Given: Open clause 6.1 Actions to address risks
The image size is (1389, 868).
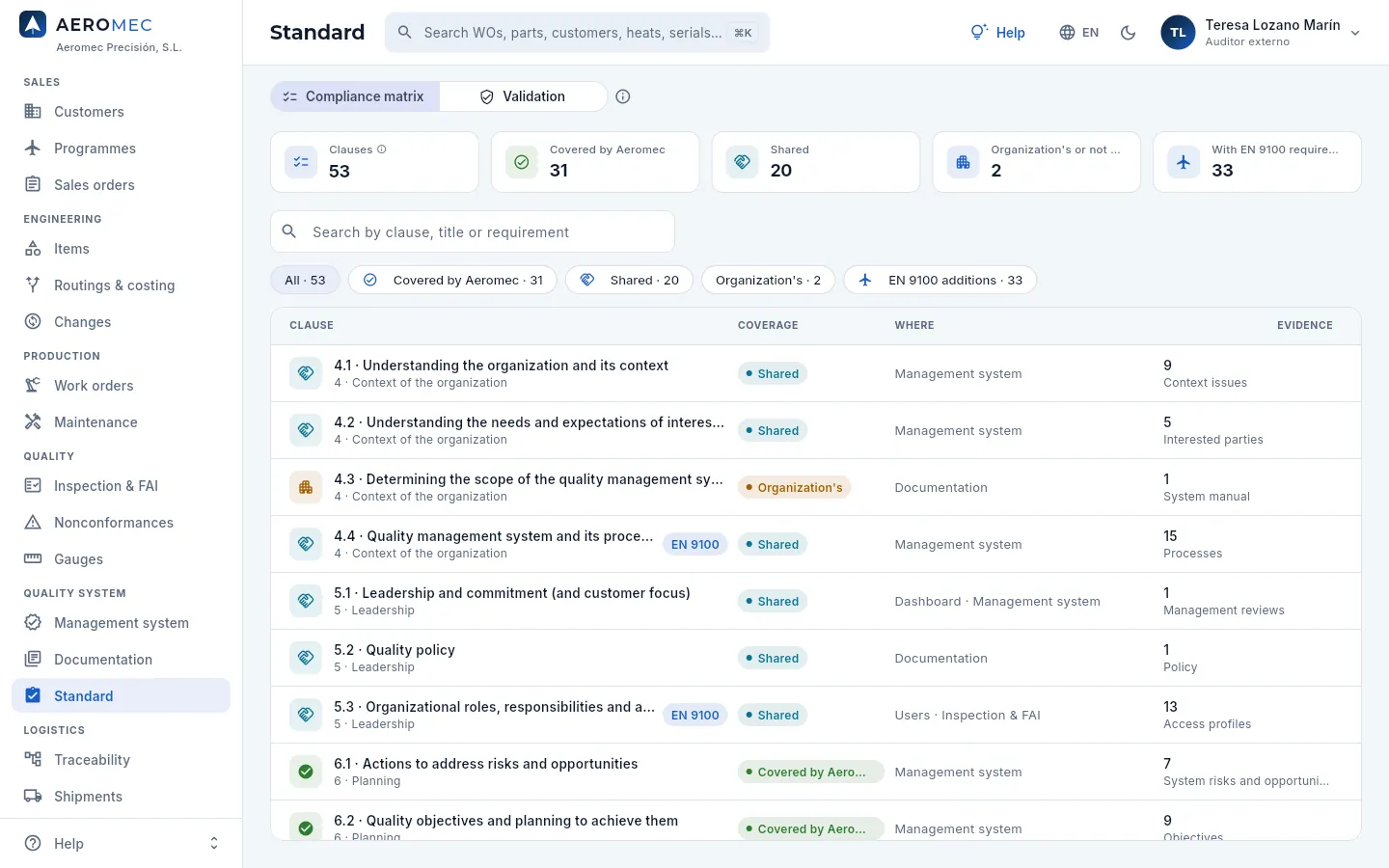Looking at the screenshot, I should pos(816,772).
